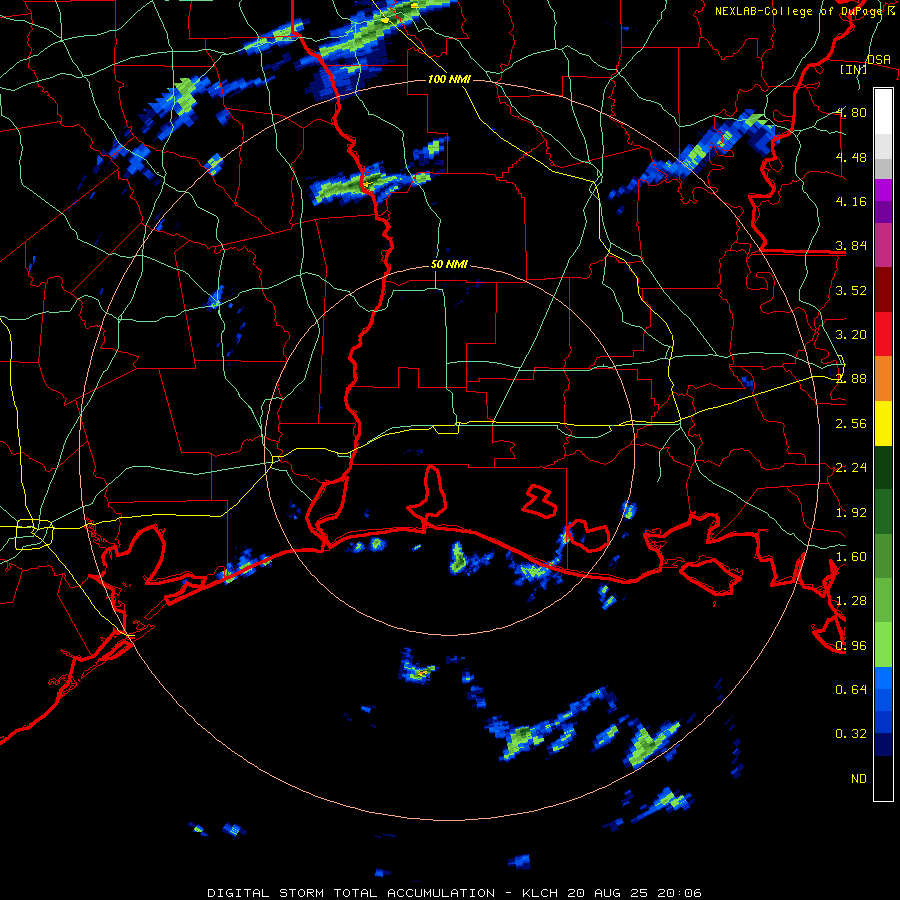Click the darkest green legend swatch

[x=883, y=467]
